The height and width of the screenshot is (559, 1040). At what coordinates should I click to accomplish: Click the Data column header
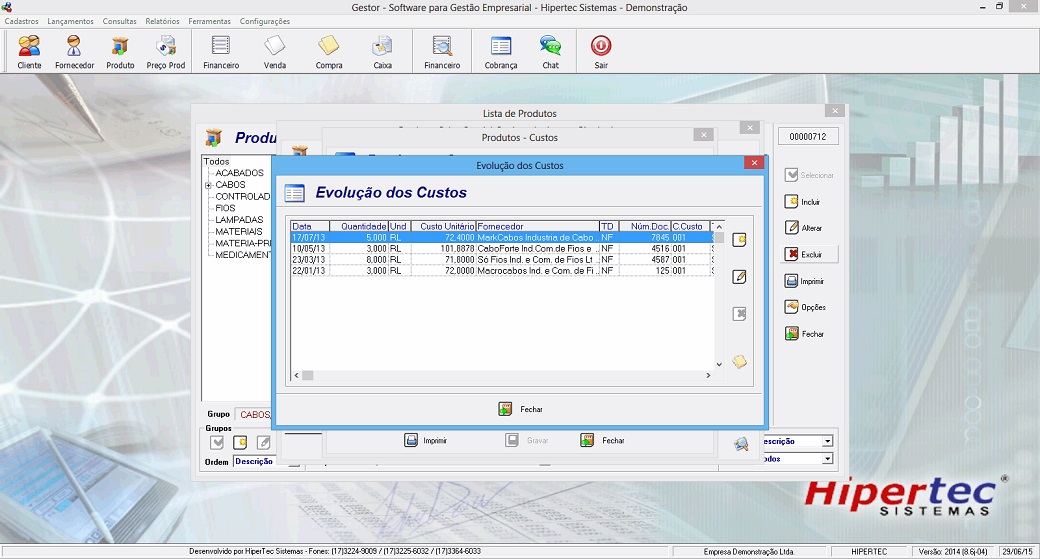(310, 226)
